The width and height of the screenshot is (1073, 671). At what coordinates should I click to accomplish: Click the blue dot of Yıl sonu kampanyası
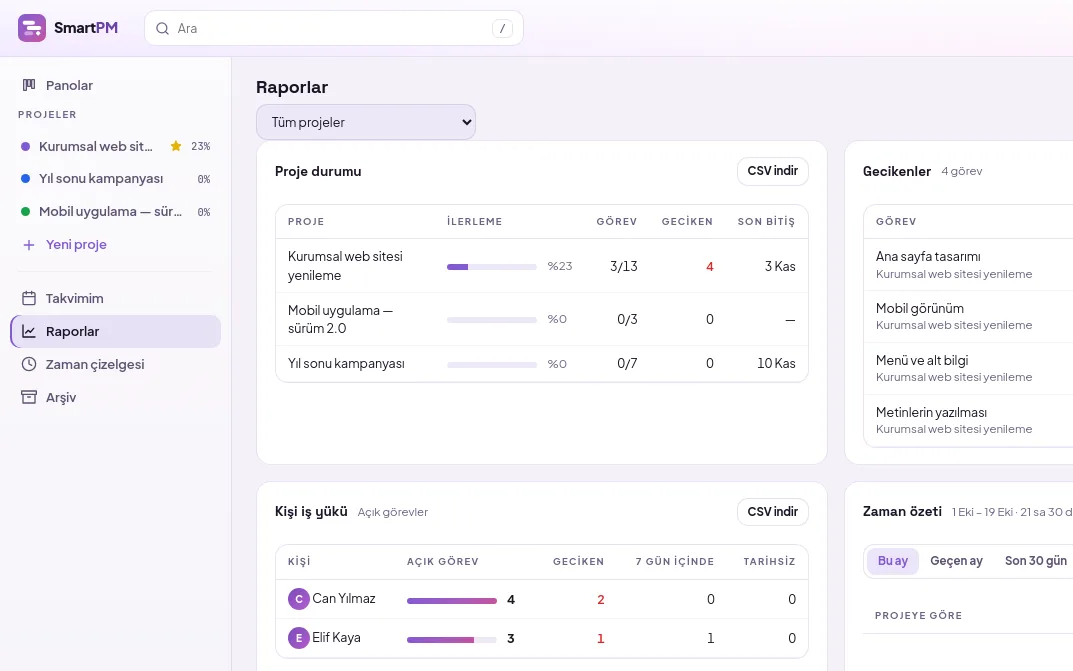[x=25, y=179]
